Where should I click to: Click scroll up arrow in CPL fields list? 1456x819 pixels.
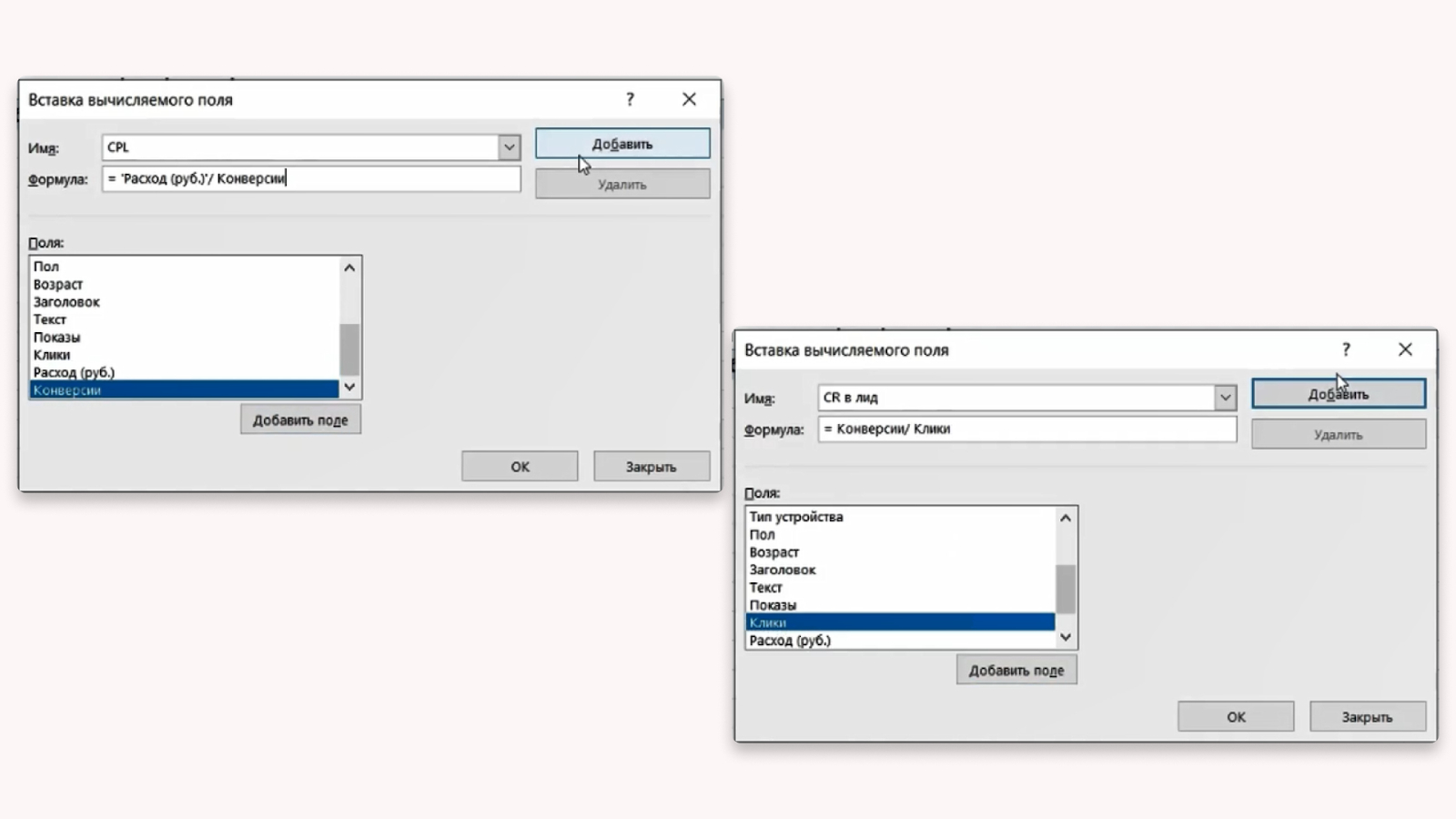(349, 268)
